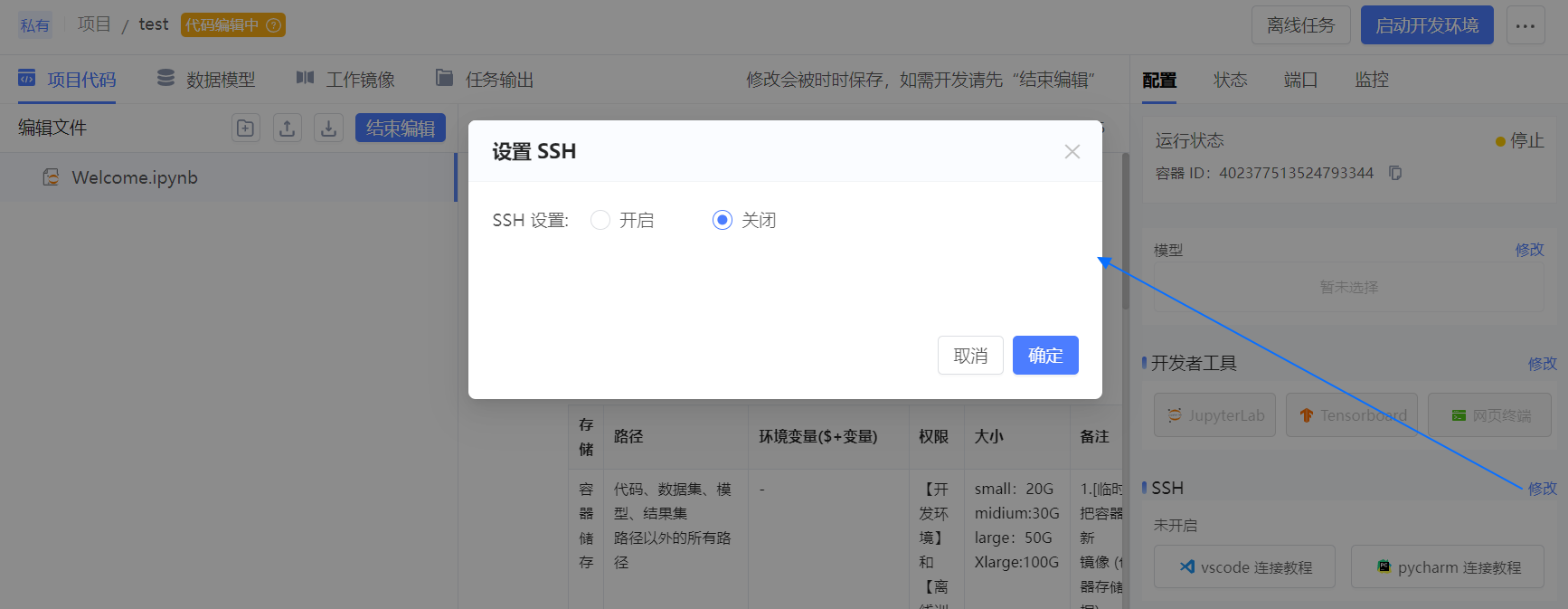
Task: Open the vscode 连接教程 link
Action: (1244, 567)
